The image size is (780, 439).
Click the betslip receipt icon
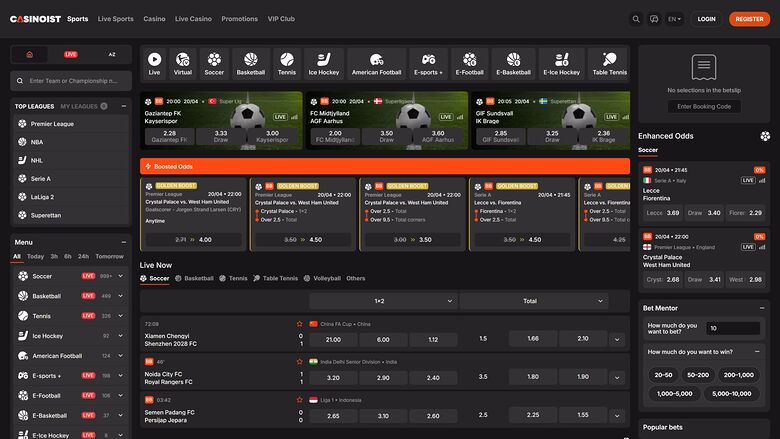point(704,67)
